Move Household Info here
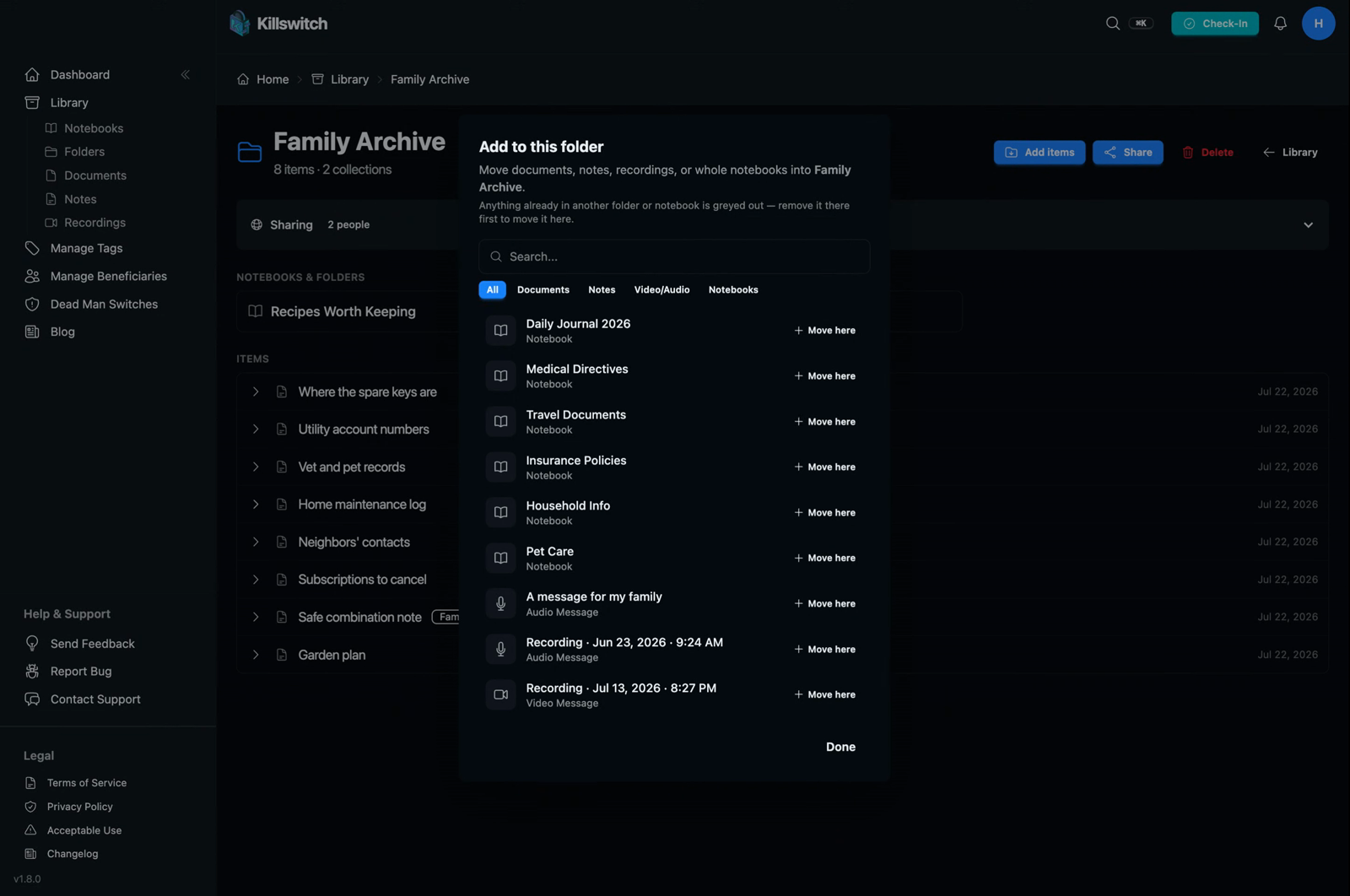This screenshot has width=1350, height=896. click(x=824, y=512)
